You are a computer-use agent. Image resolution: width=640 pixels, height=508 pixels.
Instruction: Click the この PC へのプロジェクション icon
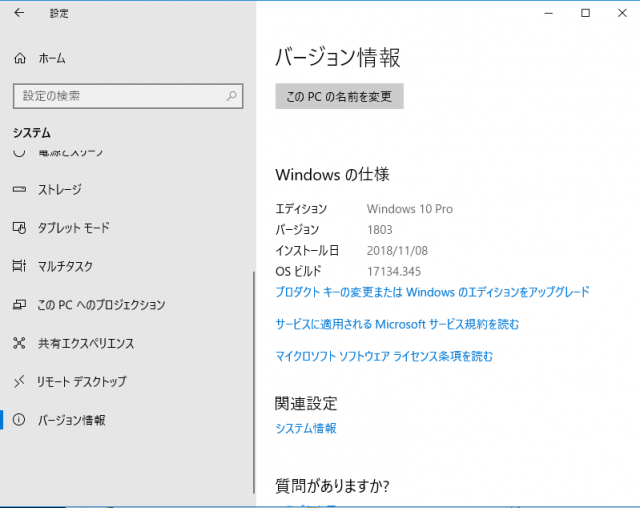[19, 304]
